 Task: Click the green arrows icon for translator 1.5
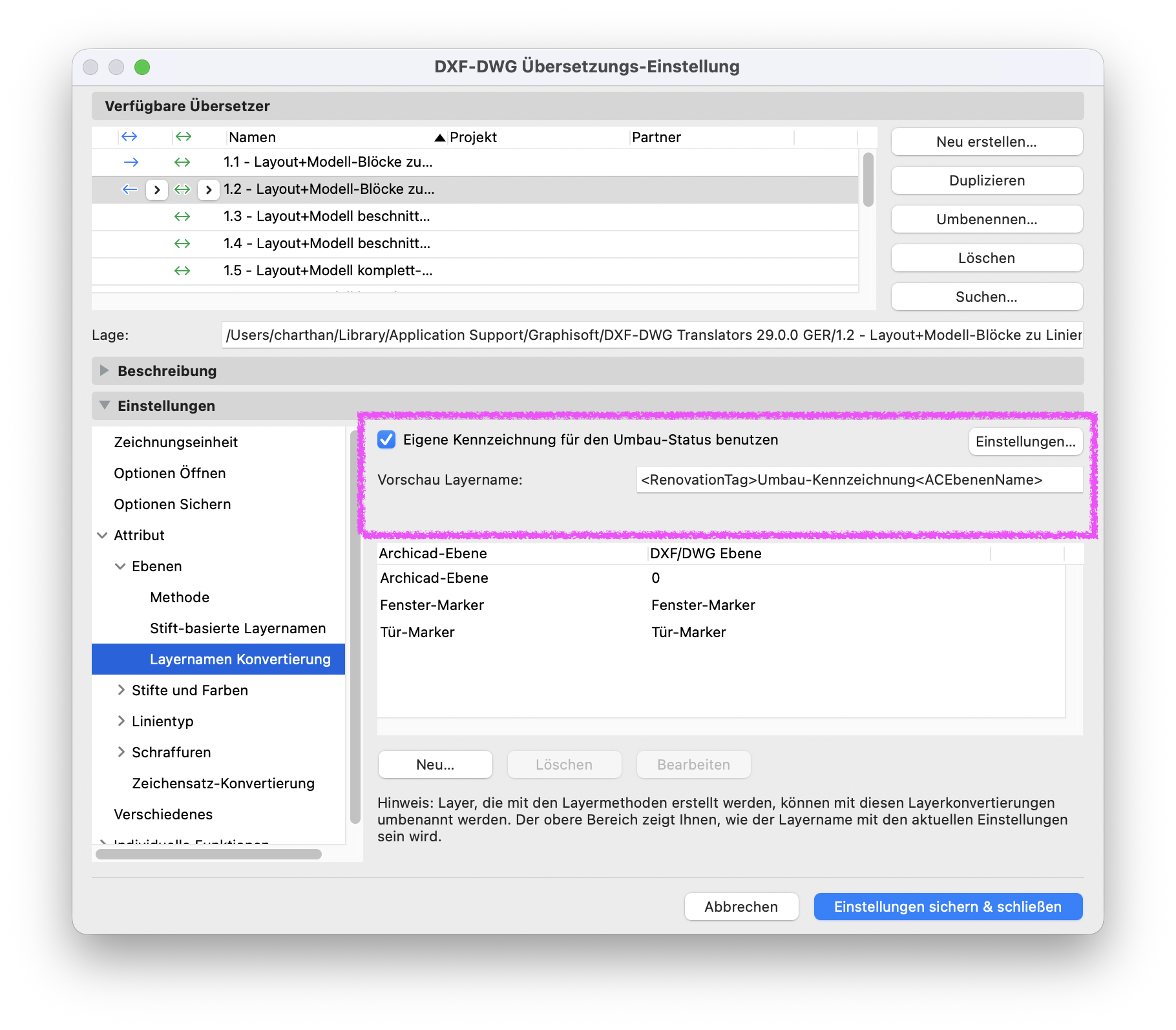(x=182, y=271)
